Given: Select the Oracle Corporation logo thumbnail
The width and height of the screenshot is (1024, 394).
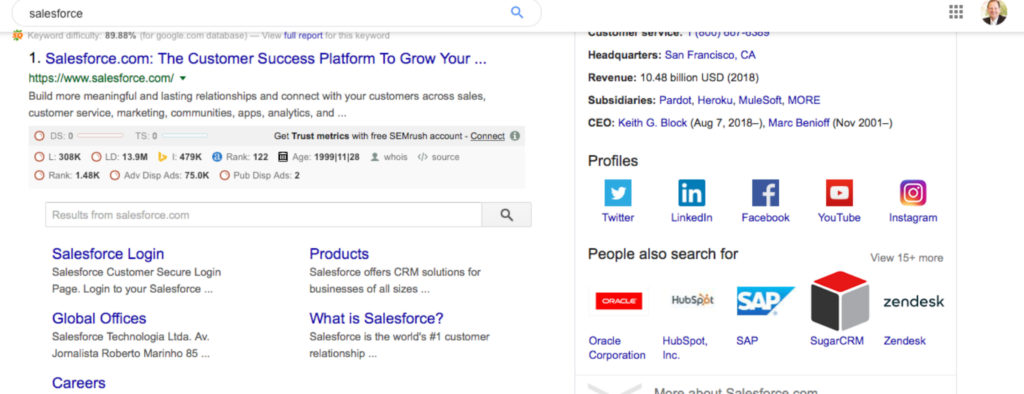Looking at the screenshot, I should coord(618,301).
